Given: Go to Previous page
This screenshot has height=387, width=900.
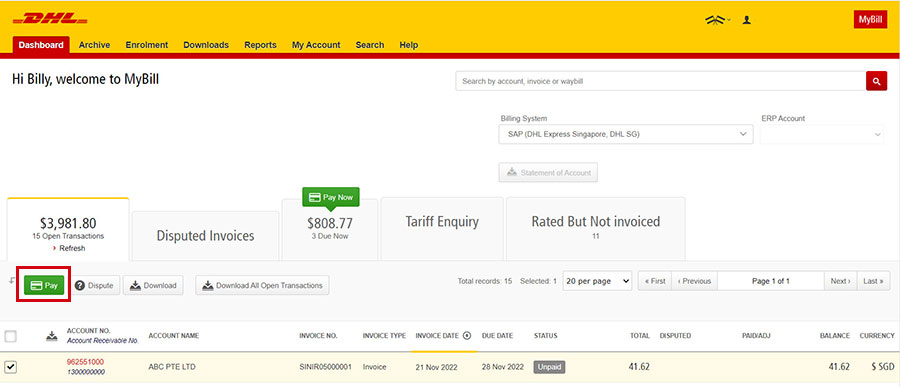Looking at the screenshot, I should (x=695, y=281).
